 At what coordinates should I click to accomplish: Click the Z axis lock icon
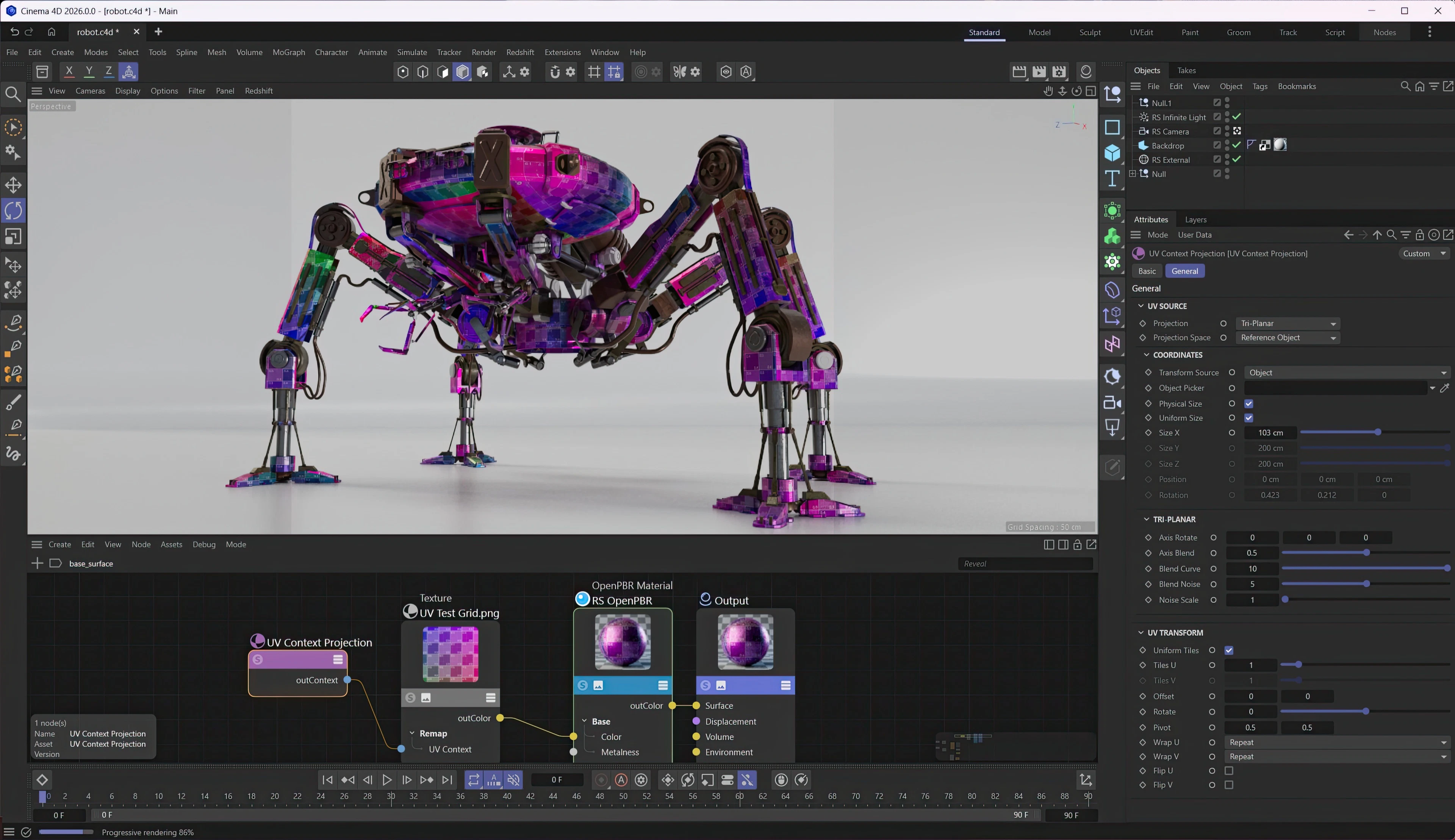108,72
